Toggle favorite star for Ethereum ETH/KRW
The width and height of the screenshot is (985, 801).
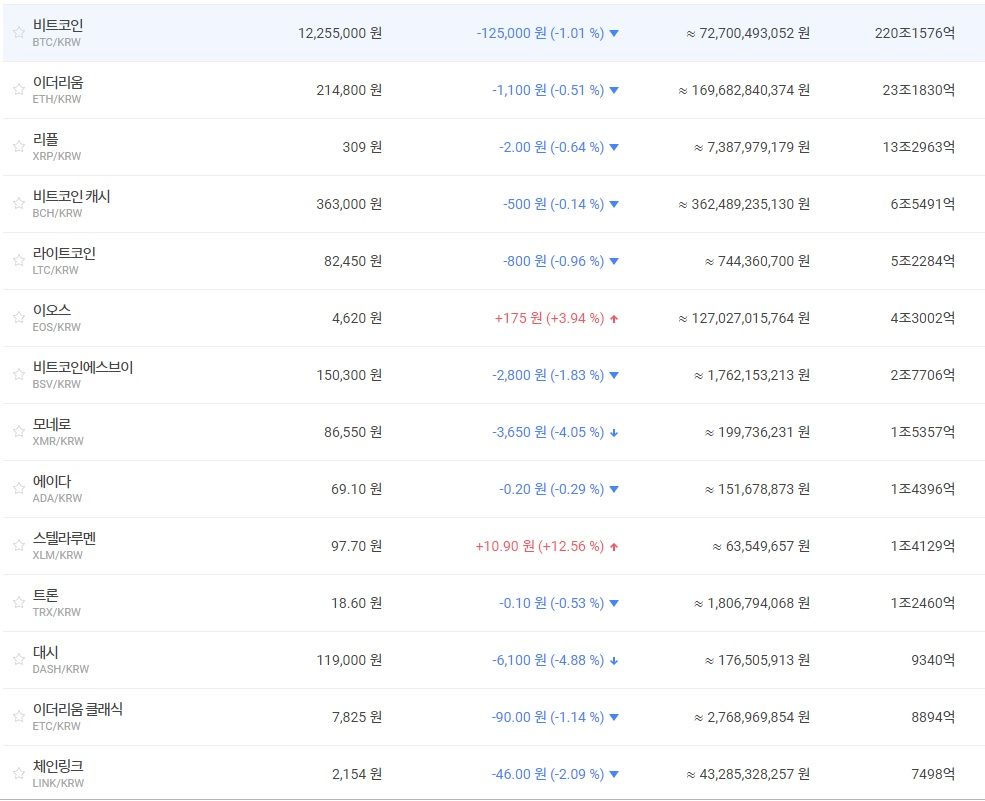(x=18, y=89)
